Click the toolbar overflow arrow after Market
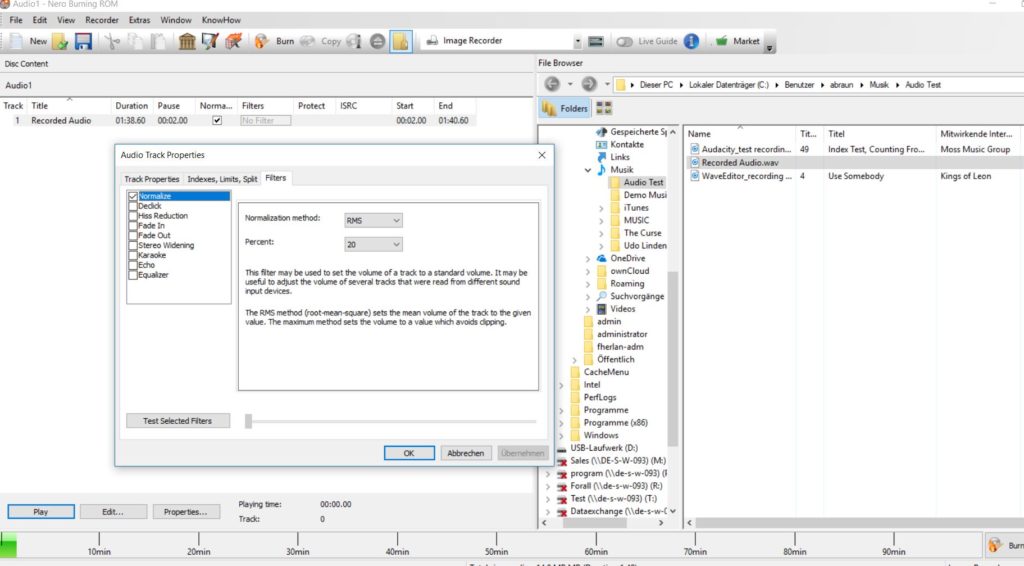Viewport: 1024px width, 566px height. click(x=769, y=48)
